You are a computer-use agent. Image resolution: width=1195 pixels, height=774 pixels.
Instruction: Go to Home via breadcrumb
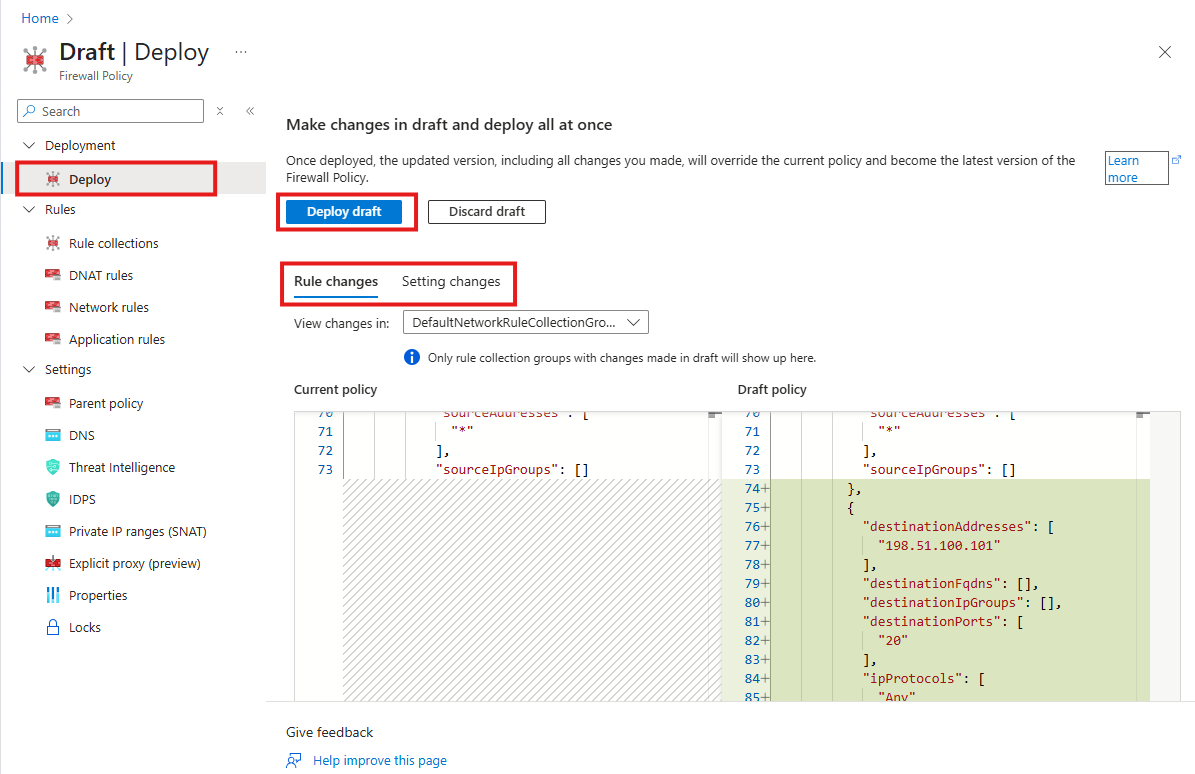point(40,18)
